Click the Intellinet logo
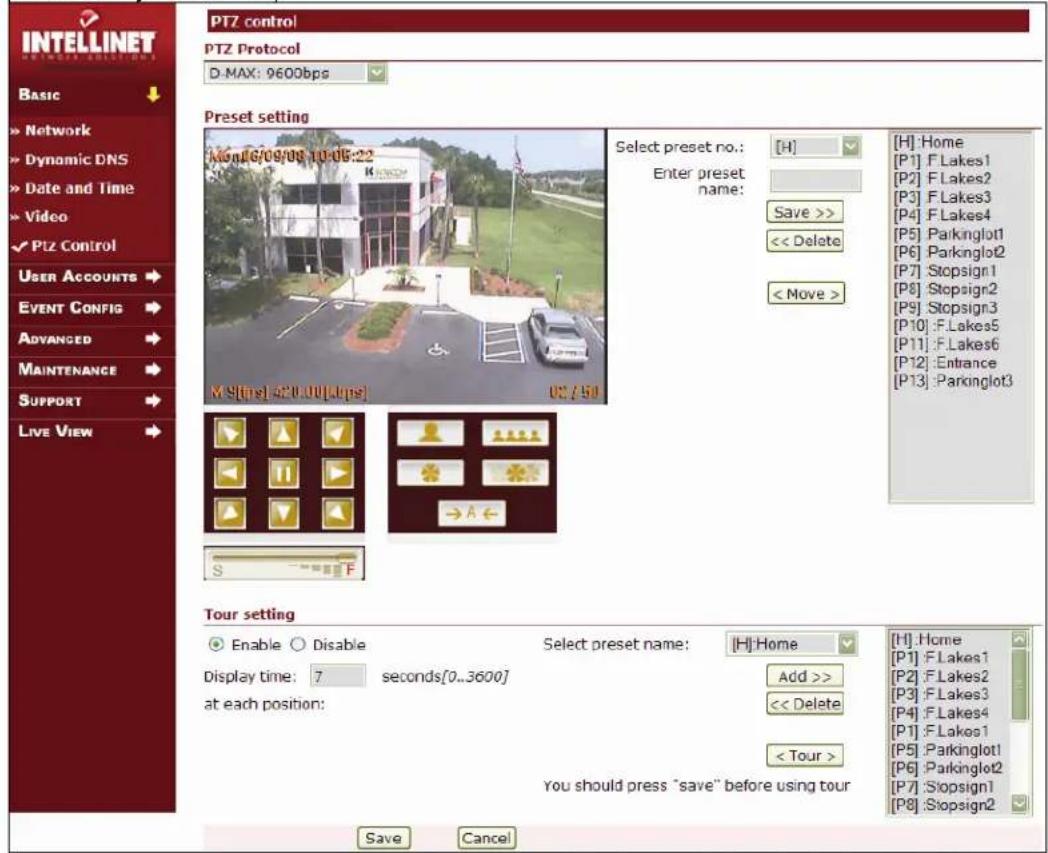The width and height of the screenshot is (1048, 853). click(88, 37)
